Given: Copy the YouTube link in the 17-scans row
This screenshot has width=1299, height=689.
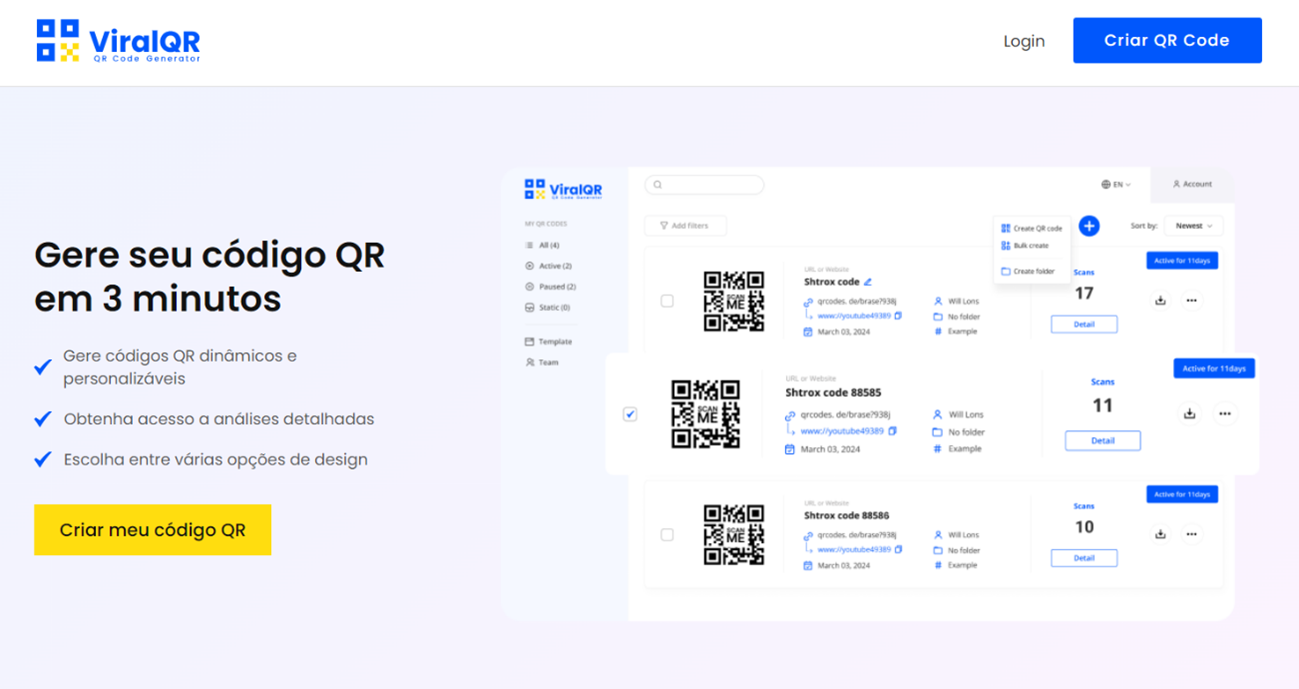Looking at the screenshot, I should 898,316.
